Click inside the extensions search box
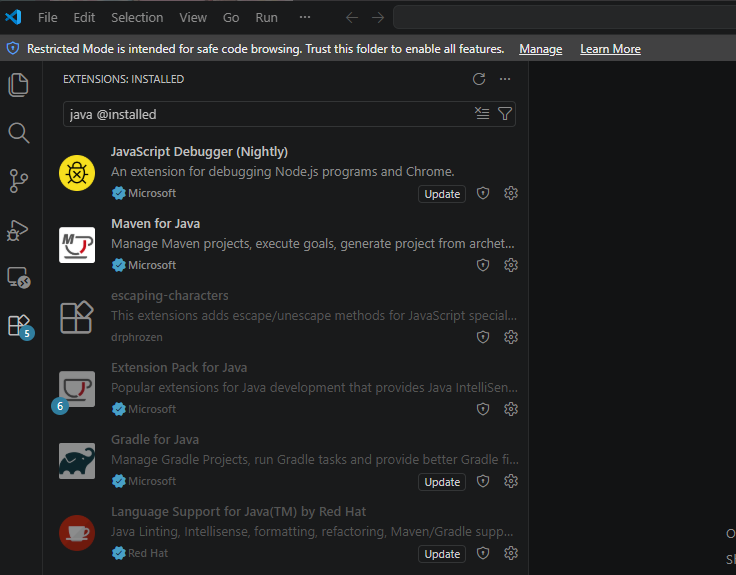 point(268,114)
